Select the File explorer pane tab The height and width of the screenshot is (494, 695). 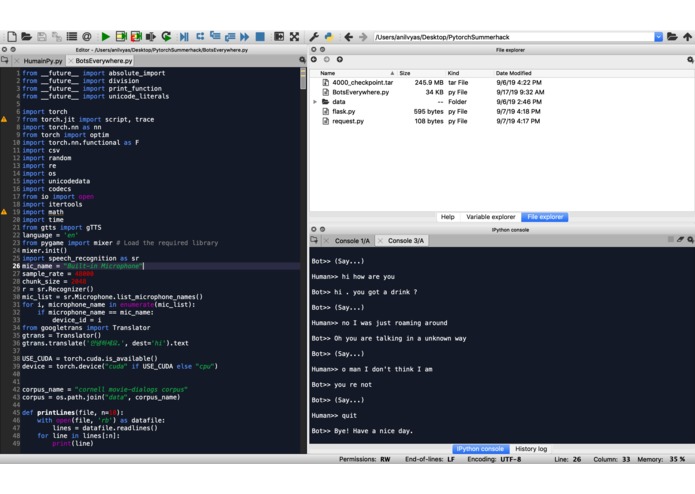click(545, 217)
